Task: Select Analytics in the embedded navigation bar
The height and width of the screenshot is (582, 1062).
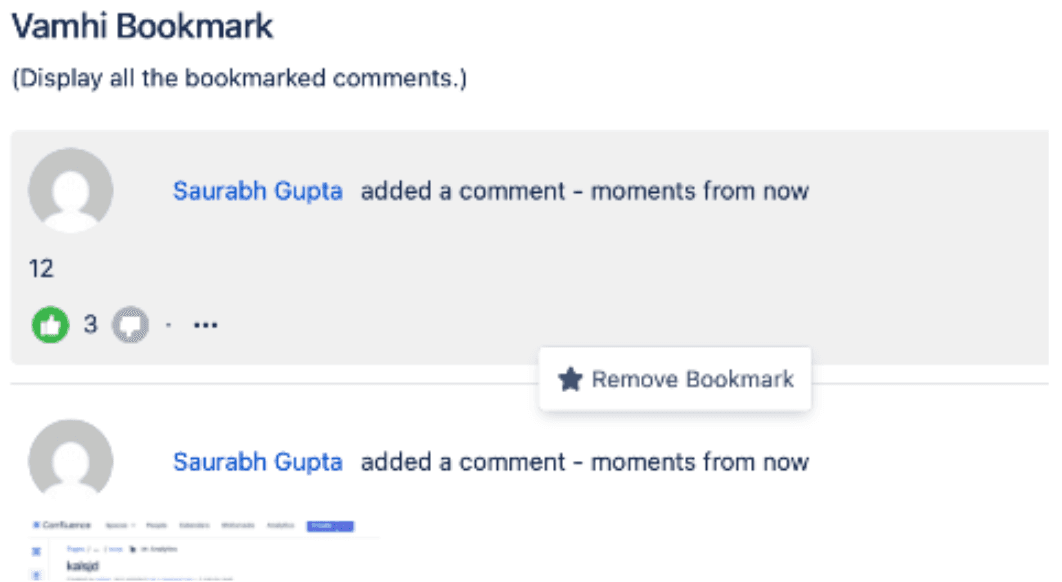Action: [x=281, y=526]
